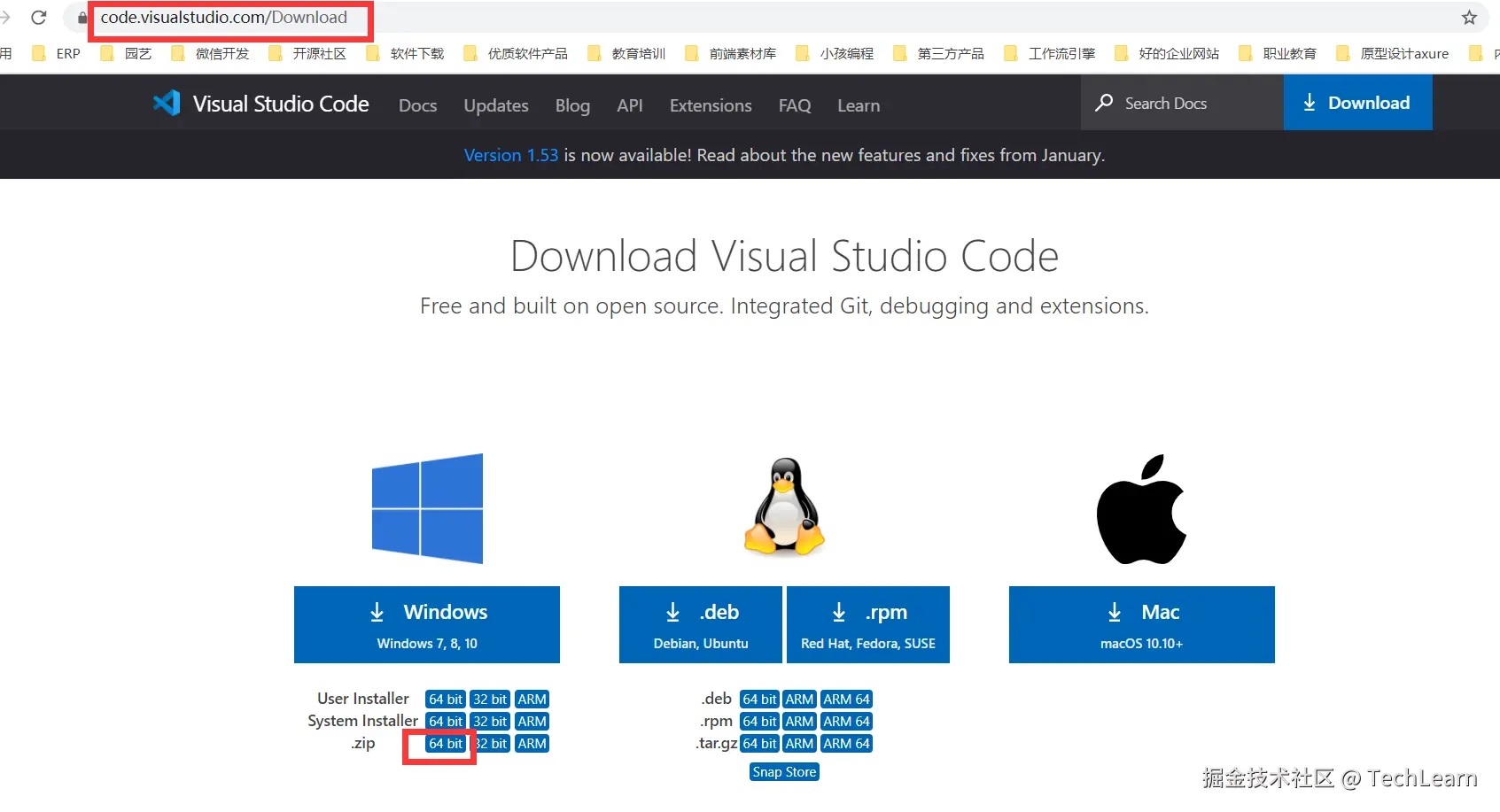Click the Linux Tux penguin image
The width and height of the screenshot is (1500, 812).
point(784,507)
